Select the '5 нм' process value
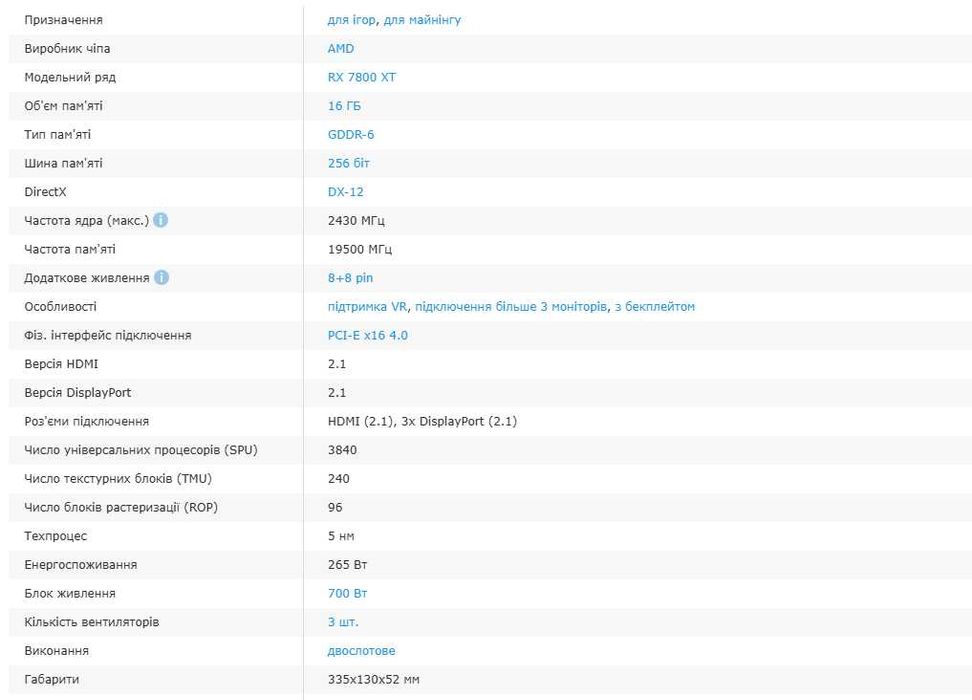 tap(341, 536)
